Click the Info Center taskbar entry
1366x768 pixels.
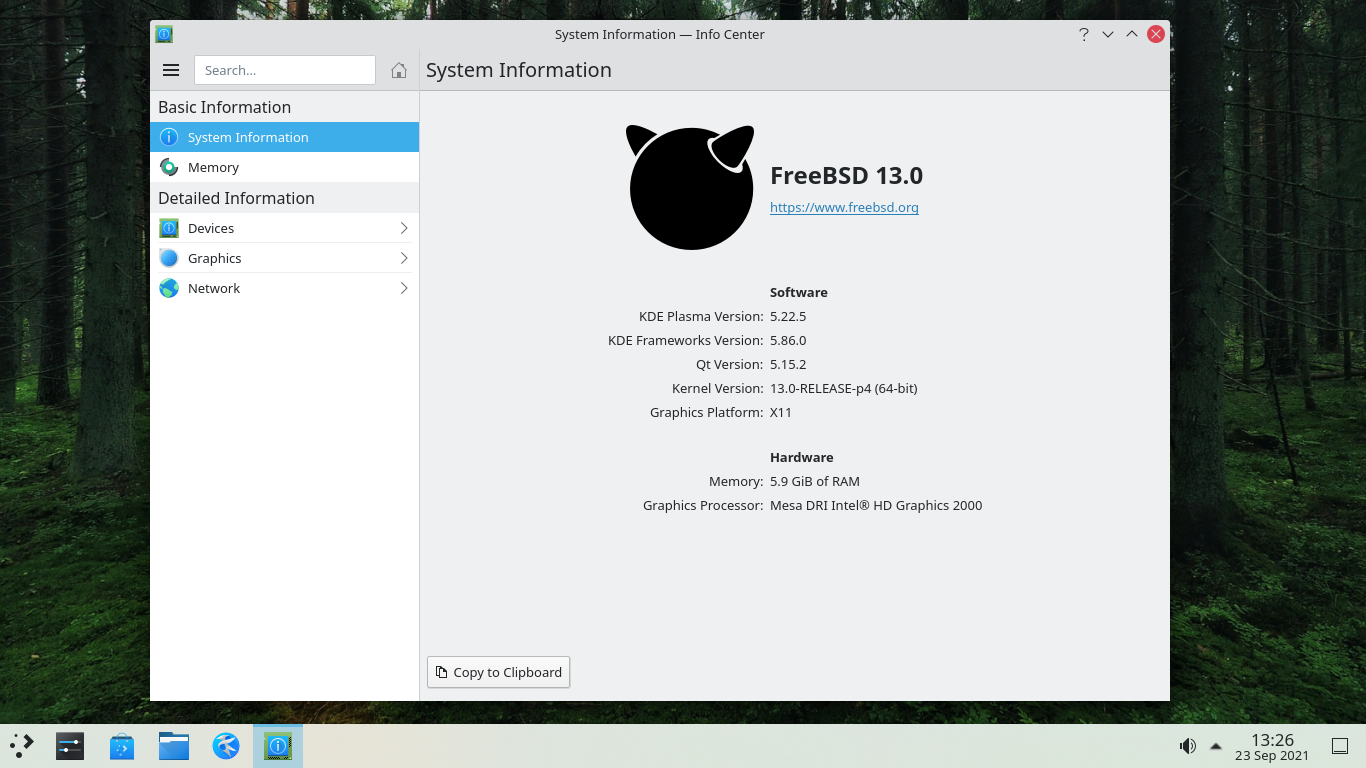[x=278, y=746]
